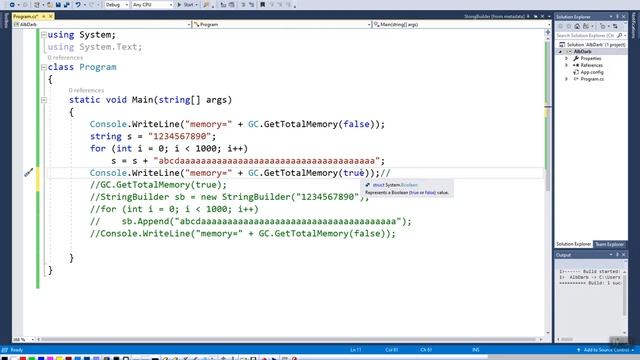
Task: Click the Undo arrow icon
Action: pos(78,5)
